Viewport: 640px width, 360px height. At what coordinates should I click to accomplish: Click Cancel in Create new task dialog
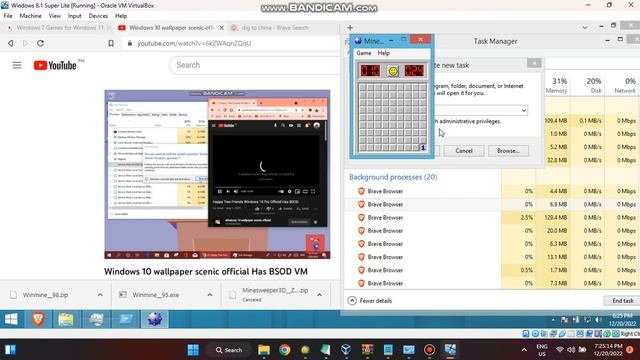pyautogui.click(x=464, y=151)
